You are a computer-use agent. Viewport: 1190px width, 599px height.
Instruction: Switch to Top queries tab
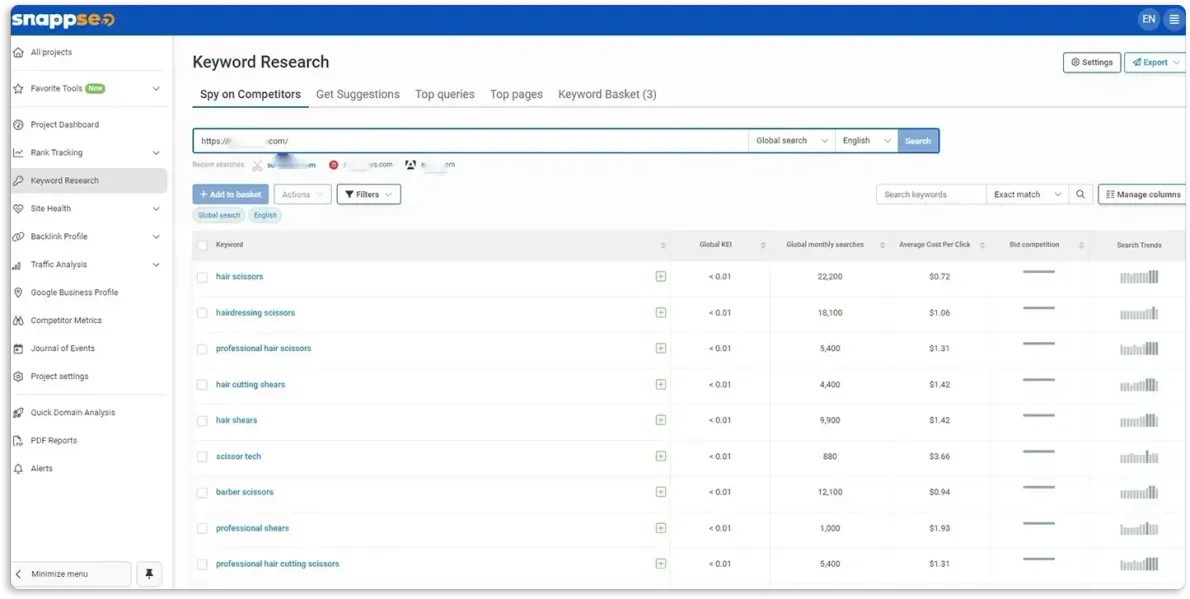coord(445,94)
